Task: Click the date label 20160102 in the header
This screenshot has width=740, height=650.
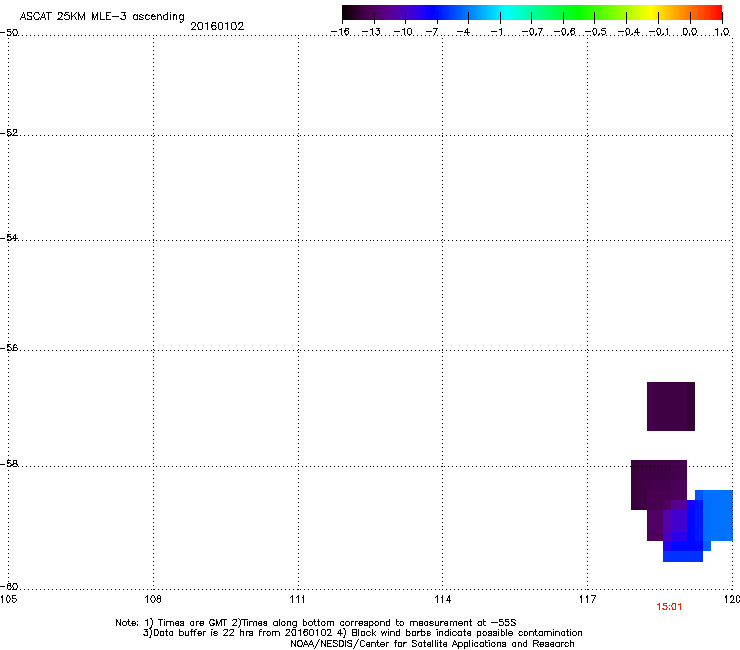Action: point(217,26)
